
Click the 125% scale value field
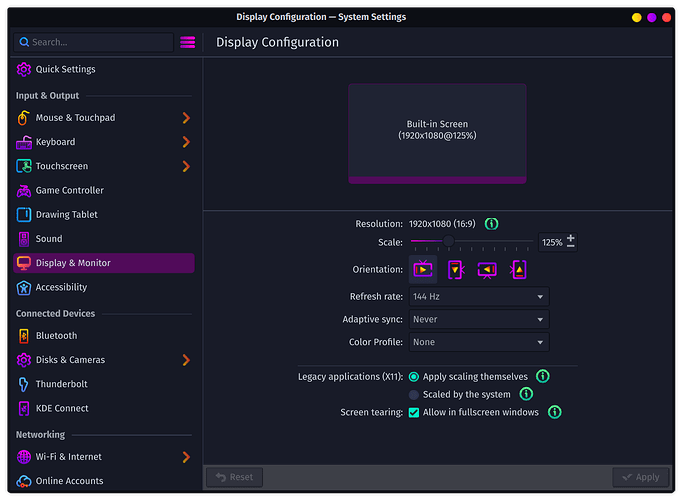click(552, 242)
